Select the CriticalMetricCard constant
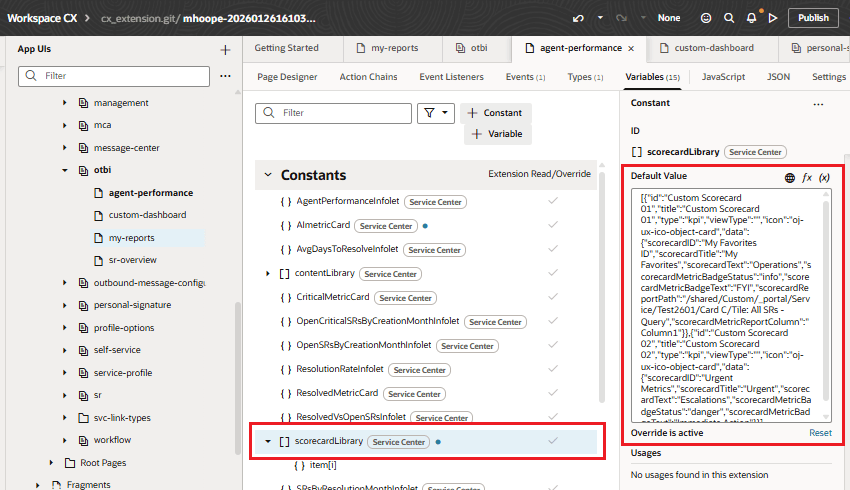The image size is (850, 490). [x=332, y=297]
